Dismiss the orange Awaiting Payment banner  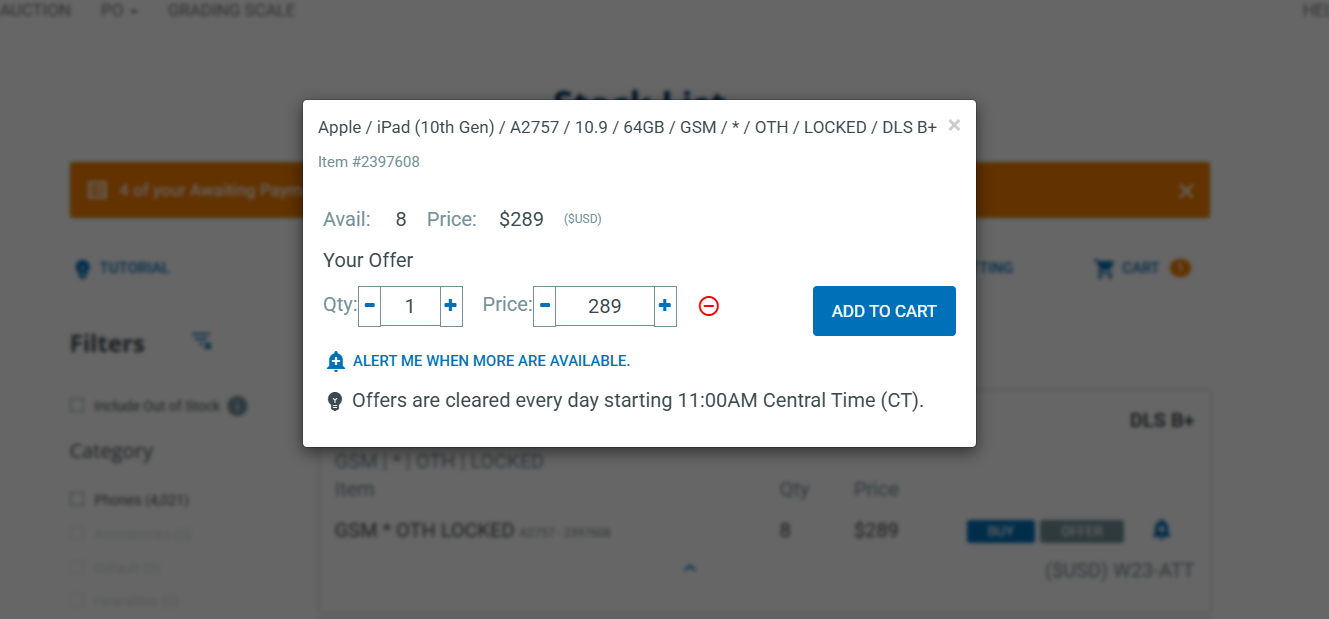[1186, 191]
